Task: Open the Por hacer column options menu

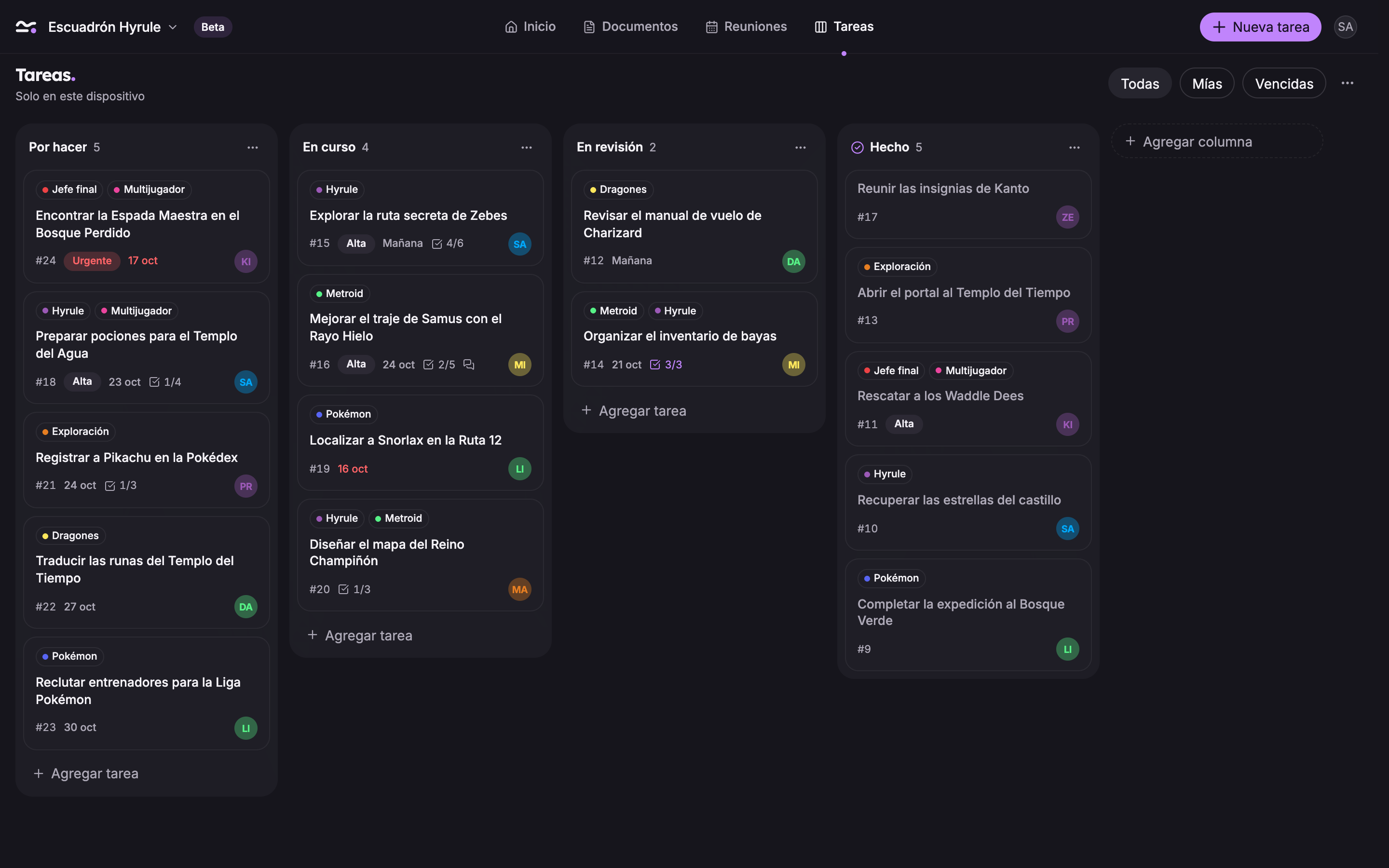Action: (253, 148)
